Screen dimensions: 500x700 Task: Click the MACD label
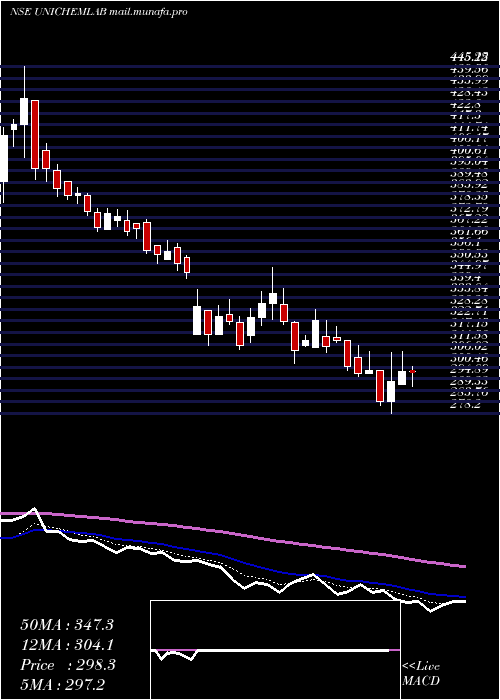coord(421,681)
